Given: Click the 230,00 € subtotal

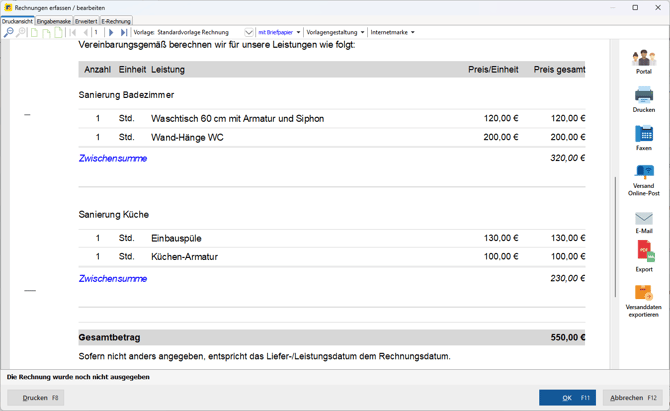Looking at the screenshot, I should [568, 278].
